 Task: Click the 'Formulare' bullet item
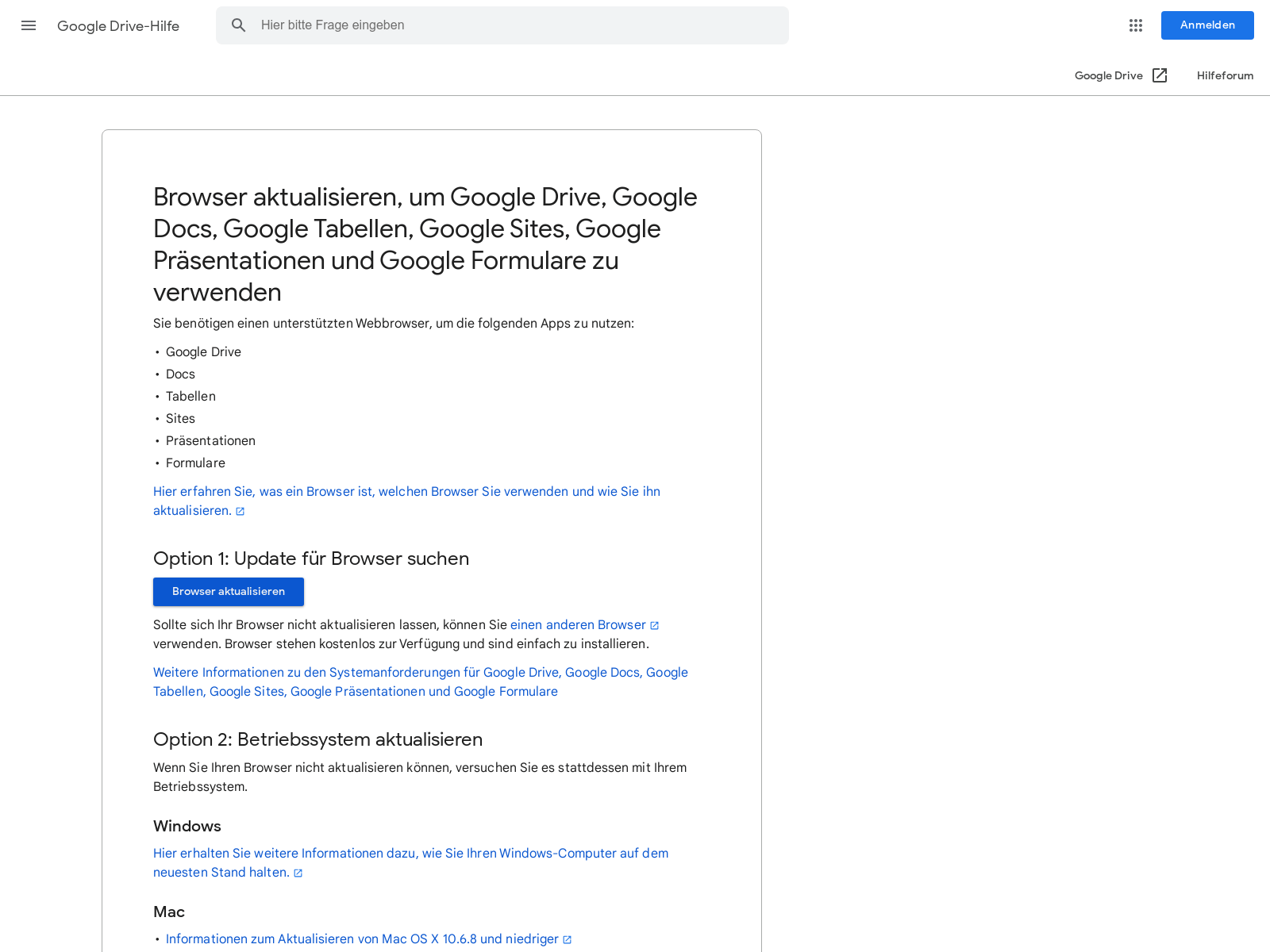click(x=195, y=463)
